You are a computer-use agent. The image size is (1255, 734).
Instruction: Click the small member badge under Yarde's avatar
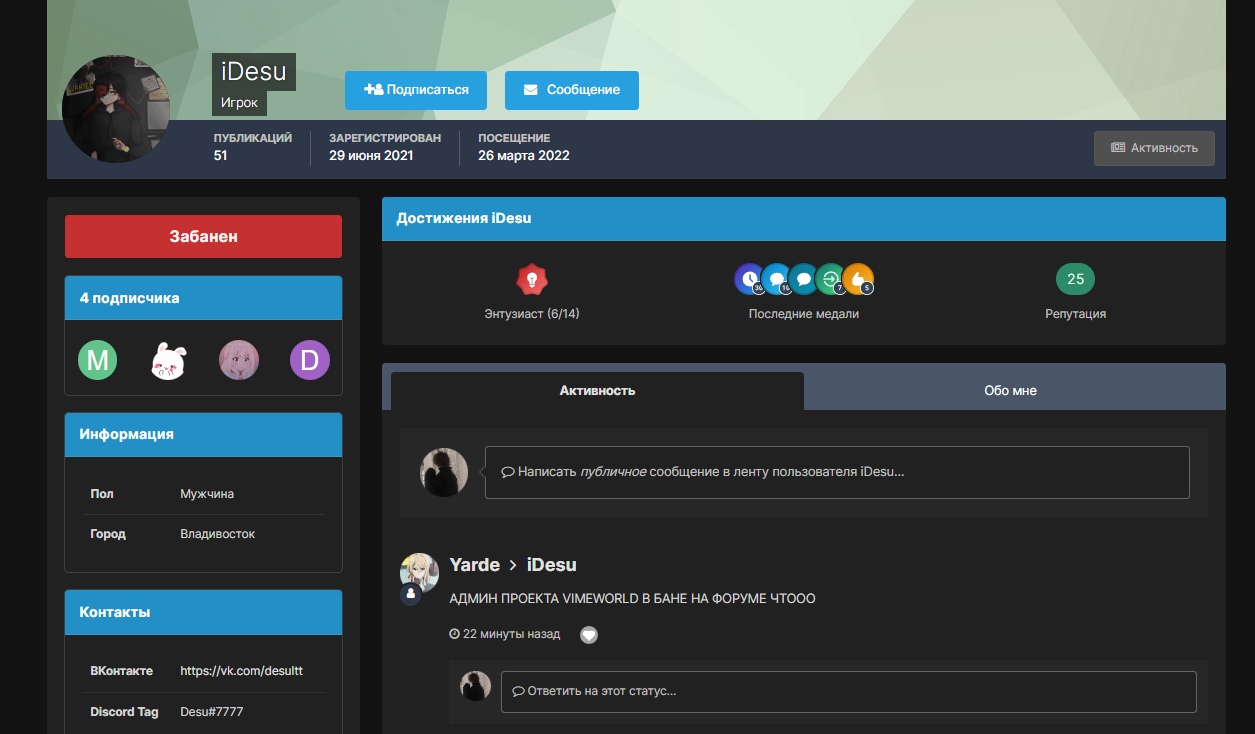click(x=410, y=594)
